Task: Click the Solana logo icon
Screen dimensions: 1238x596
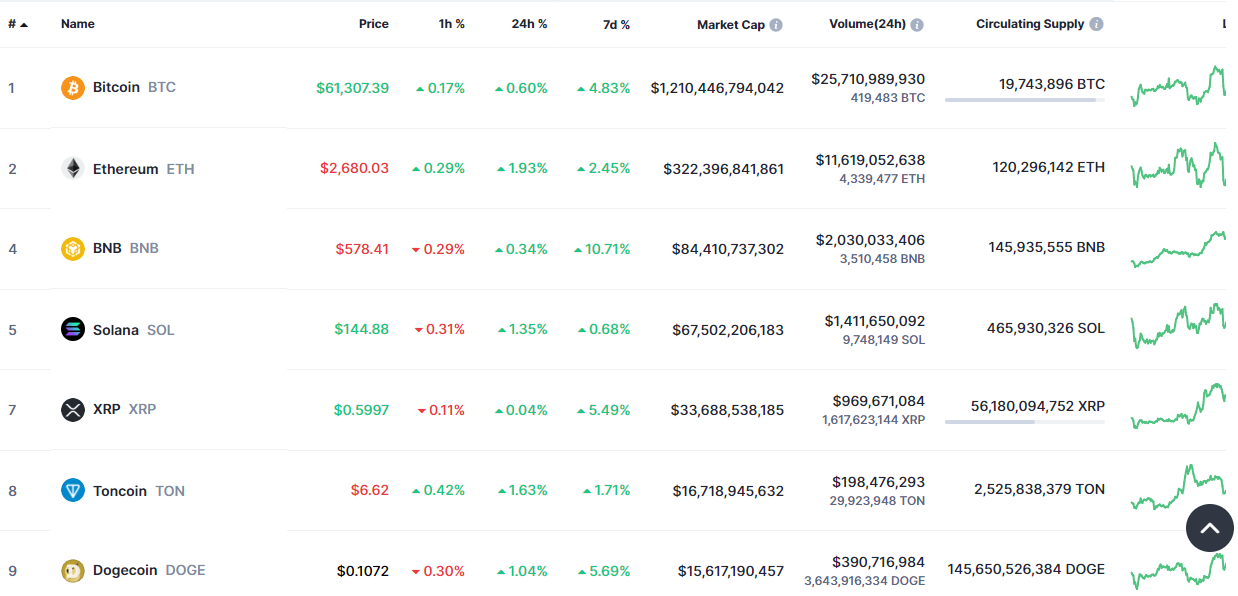Action: [x=73, y=330]
